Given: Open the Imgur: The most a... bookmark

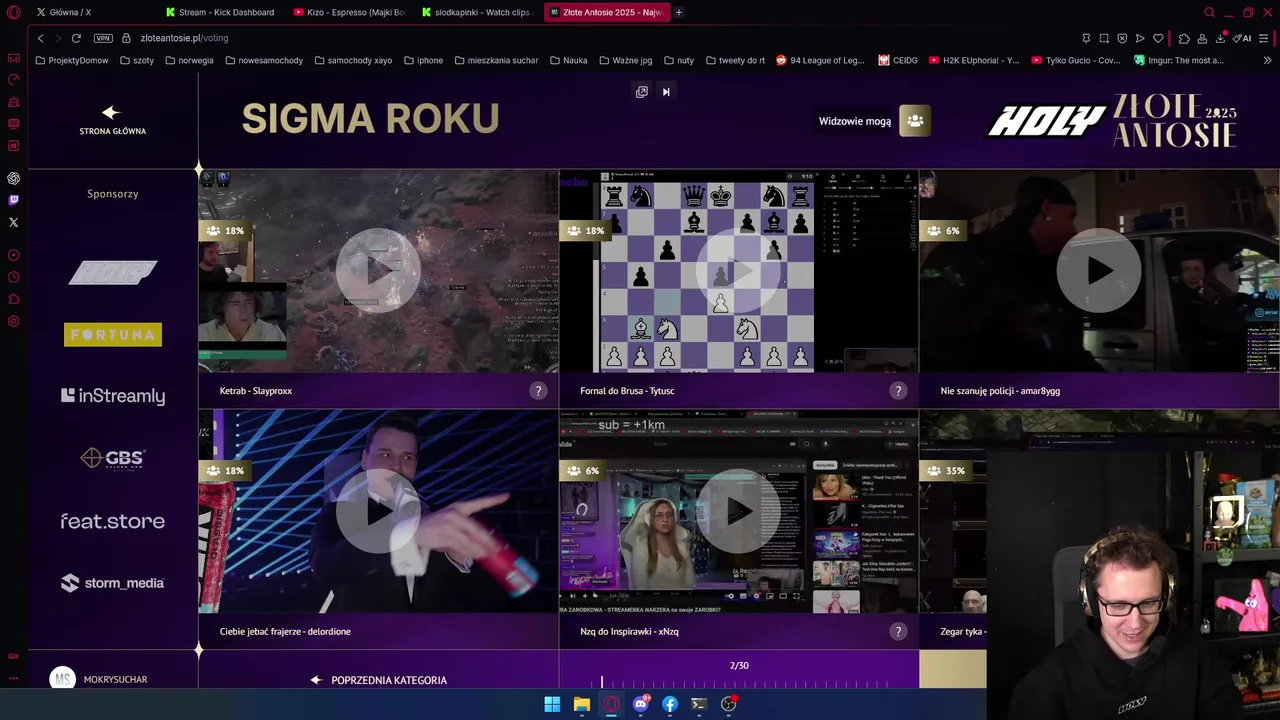Looking at the screenshot, I should (1178, 60).
